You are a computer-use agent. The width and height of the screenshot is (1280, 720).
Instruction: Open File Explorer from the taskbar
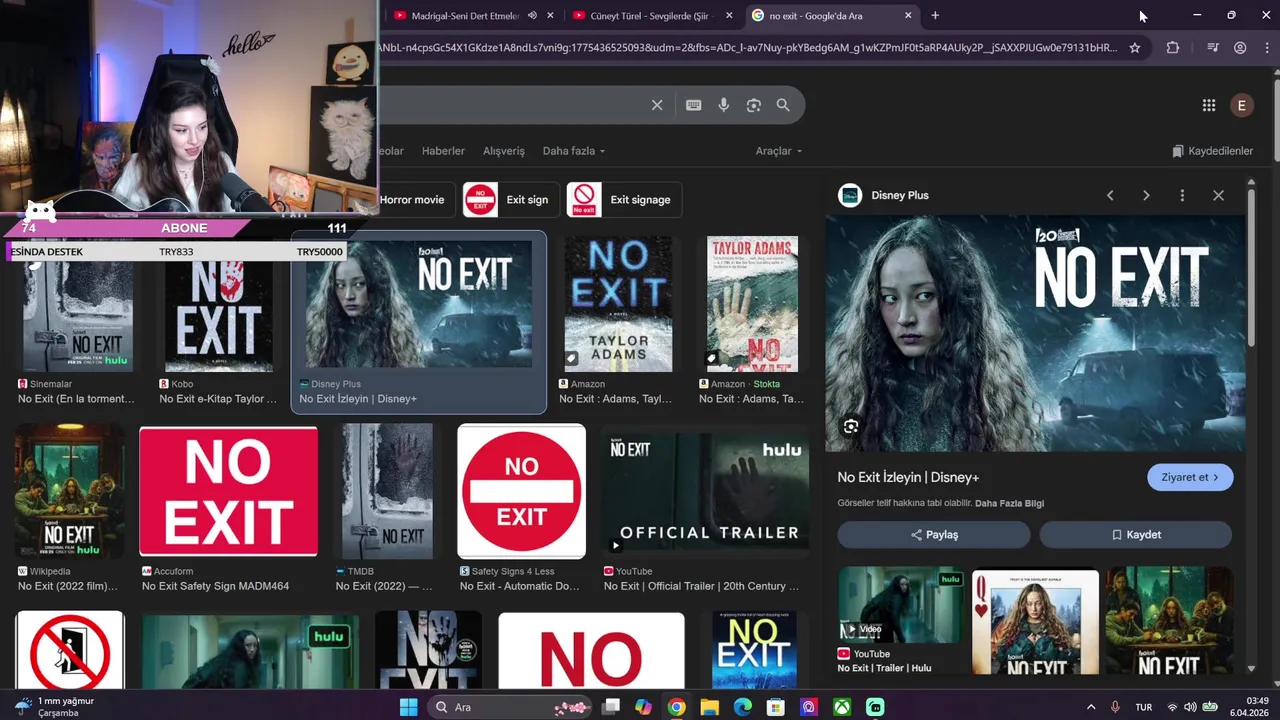tap(710, 707)
